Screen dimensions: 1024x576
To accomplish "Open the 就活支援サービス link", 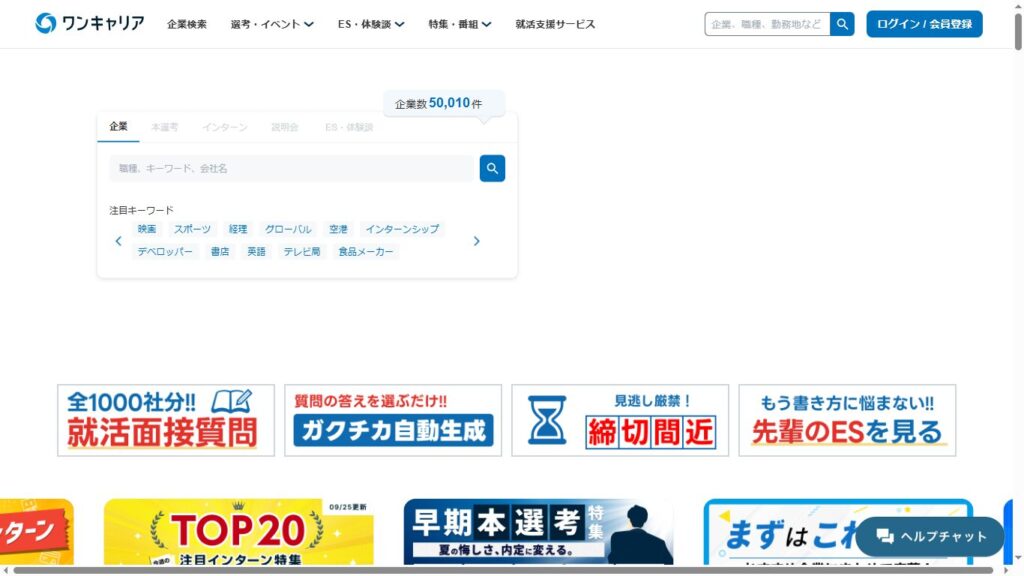I will [x=555, y=24].
